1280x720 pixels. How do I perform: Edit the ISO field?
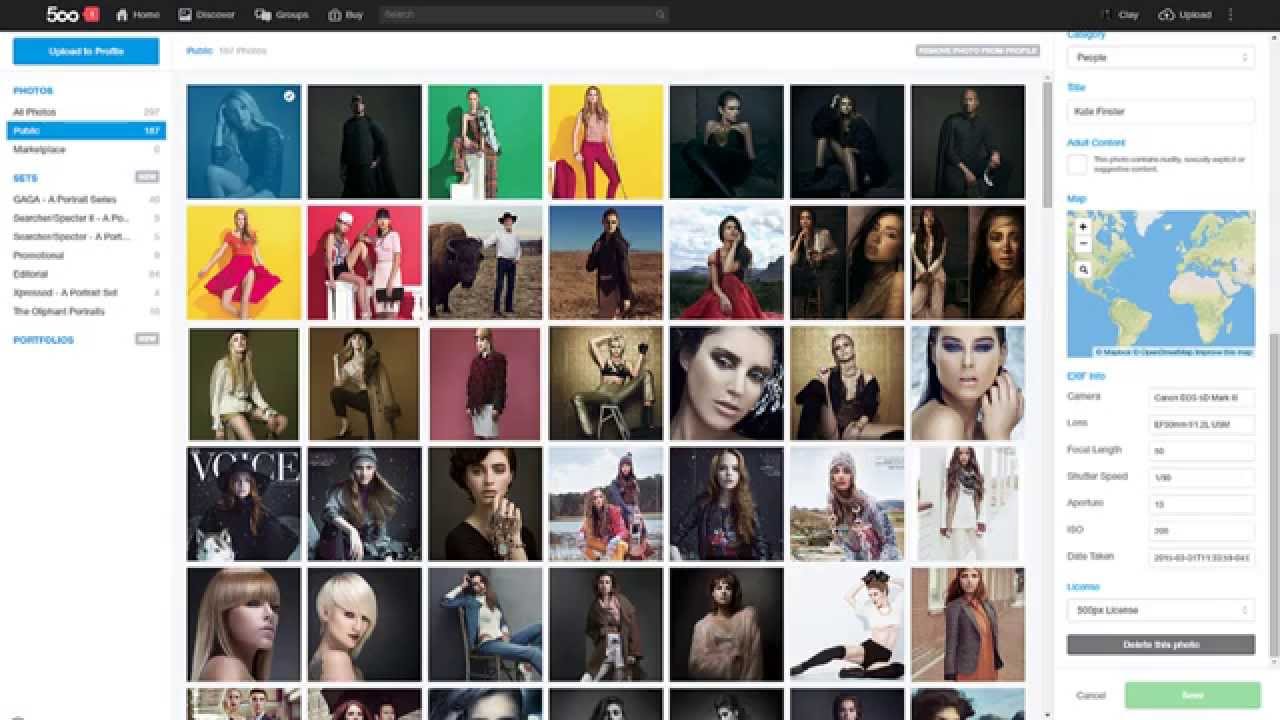[x=1201, y=531]
